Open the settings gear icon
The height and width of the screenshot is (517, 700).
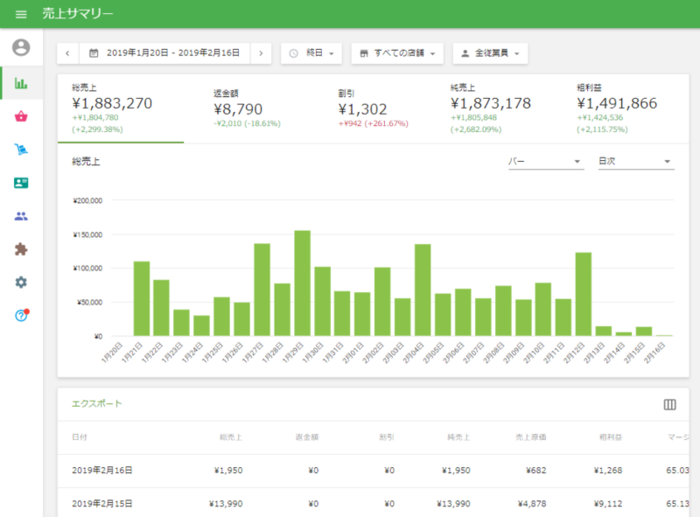(21, 282)
